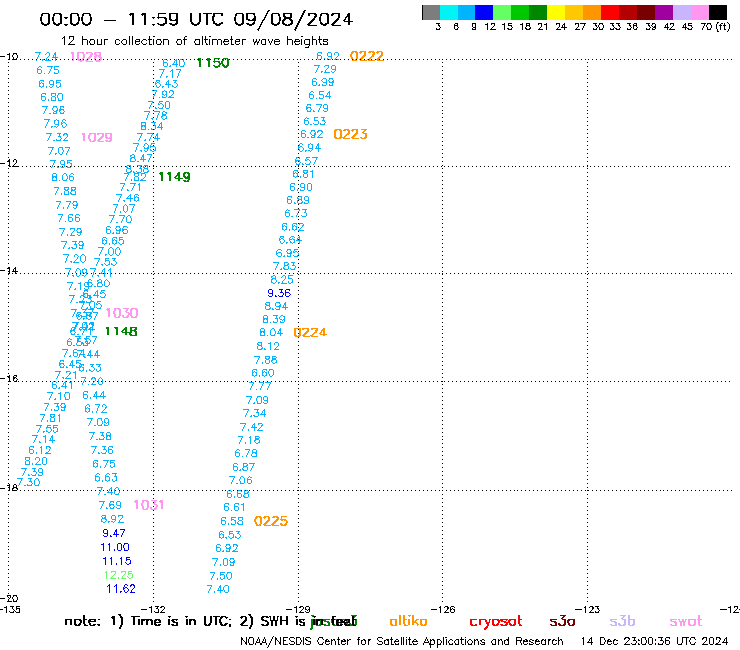
Task: Click the altika time label 0224
Action: (310, 333)
